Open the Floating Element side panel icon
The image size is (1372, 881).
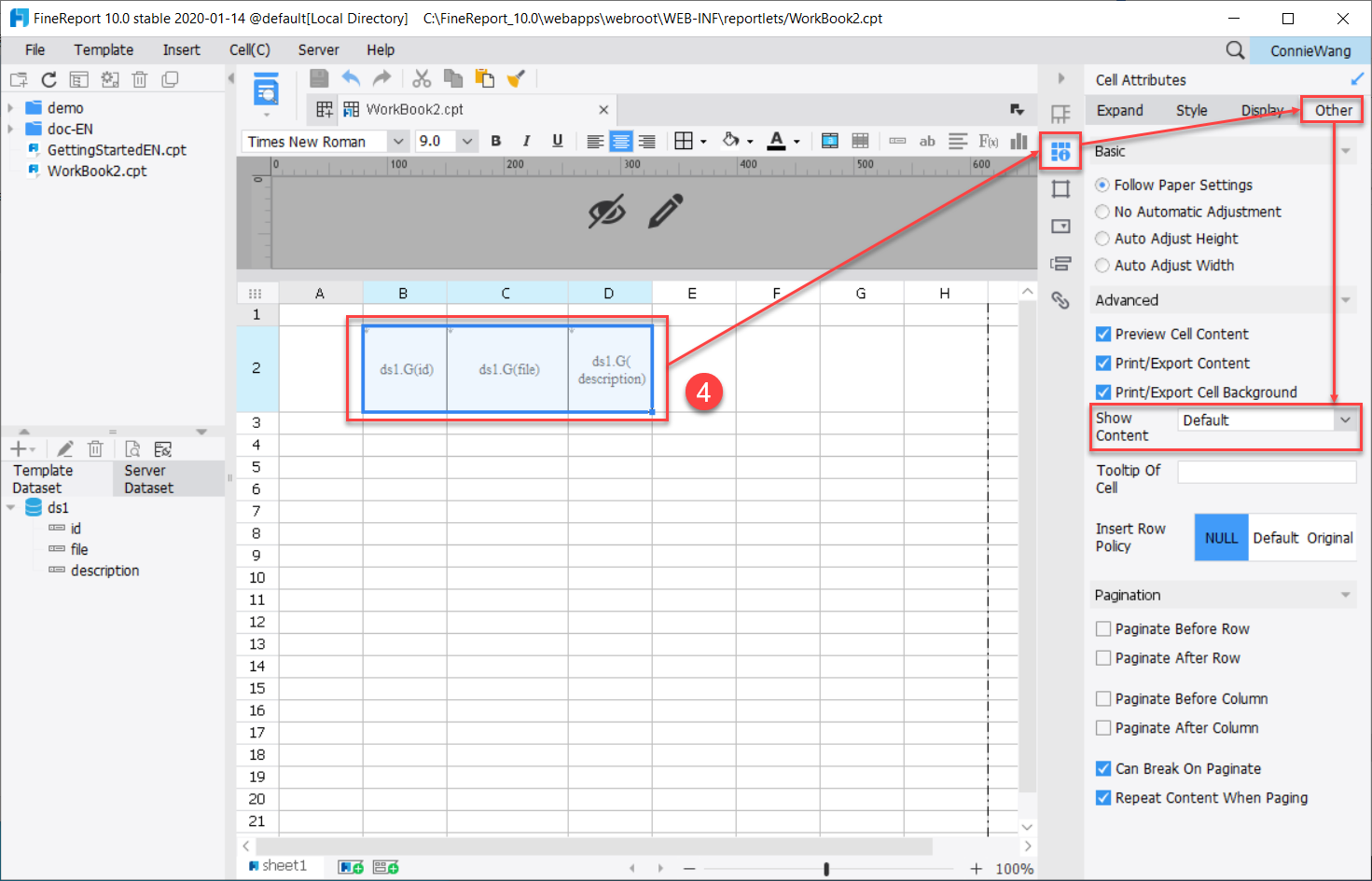[x=1060, y=189]
